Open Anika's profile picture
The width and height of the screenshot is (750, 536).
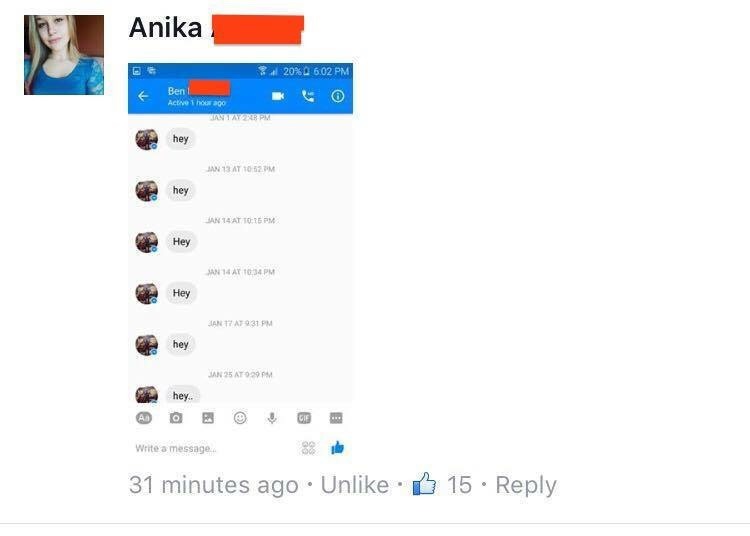coord(64,55)
